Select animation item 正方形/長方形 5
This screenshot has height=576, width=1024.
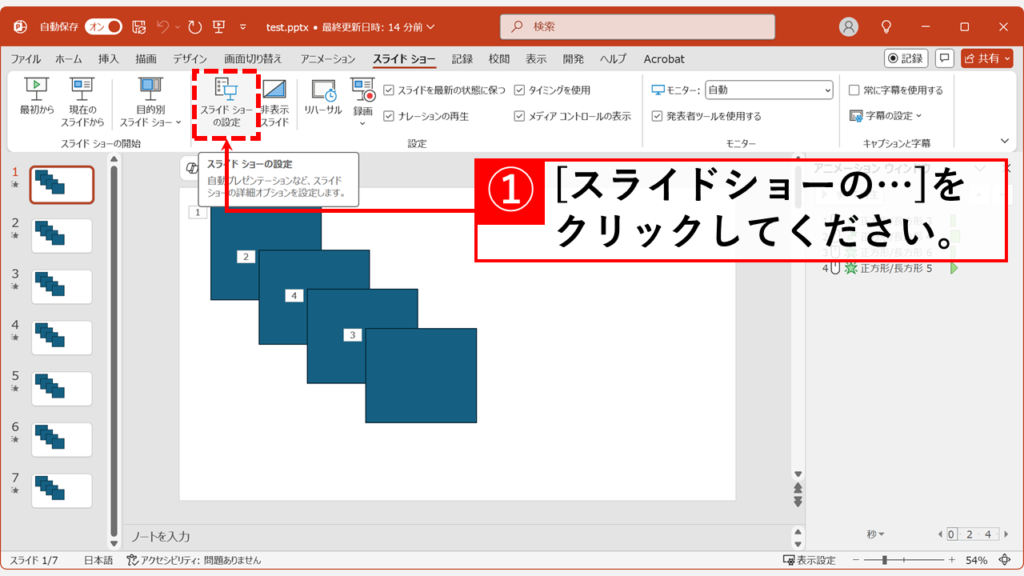pyautogui.click(x=891, y=268)
